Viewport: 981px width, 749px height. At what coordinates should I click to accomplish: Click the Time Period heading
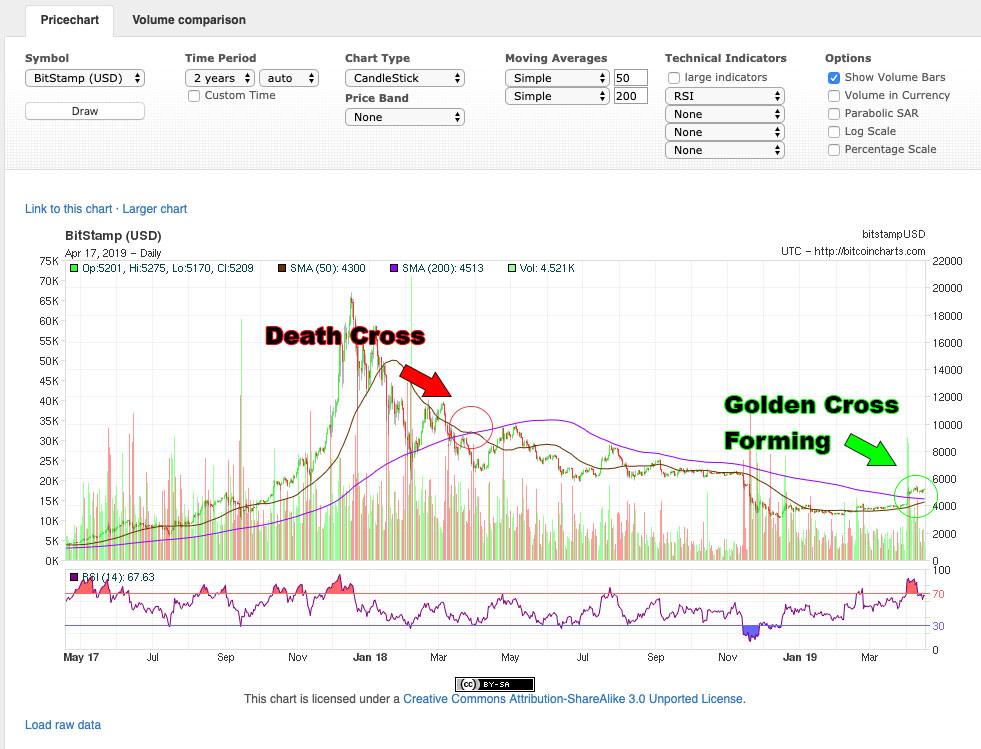pos(220,58)
